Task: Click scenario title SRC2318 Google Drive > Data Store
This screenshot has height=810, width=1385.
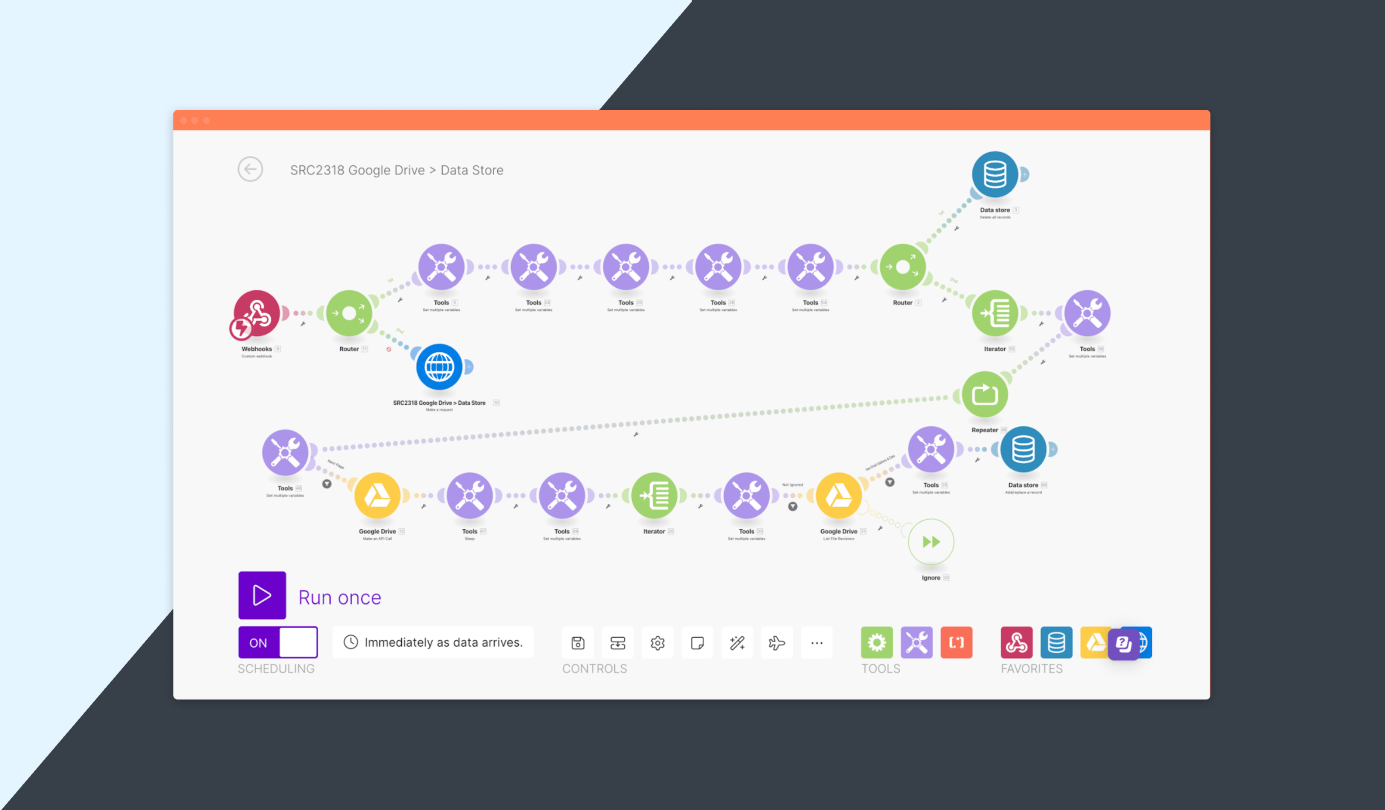Action: [x=397, y=170]
